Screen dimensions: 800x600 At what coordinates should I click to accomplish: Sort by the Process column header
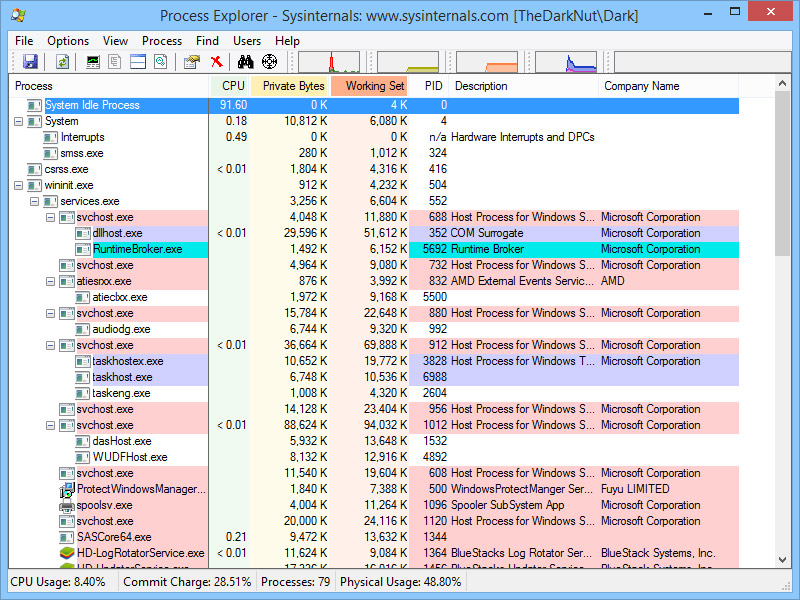pos(109,86)
